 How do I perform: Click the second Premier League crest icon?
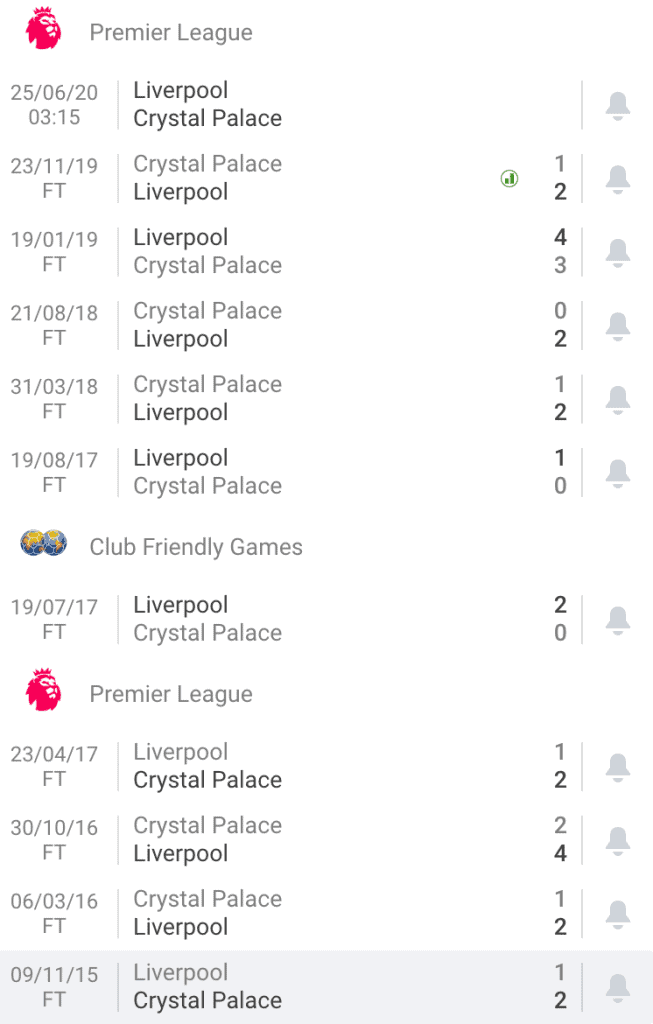coord(42,693)
